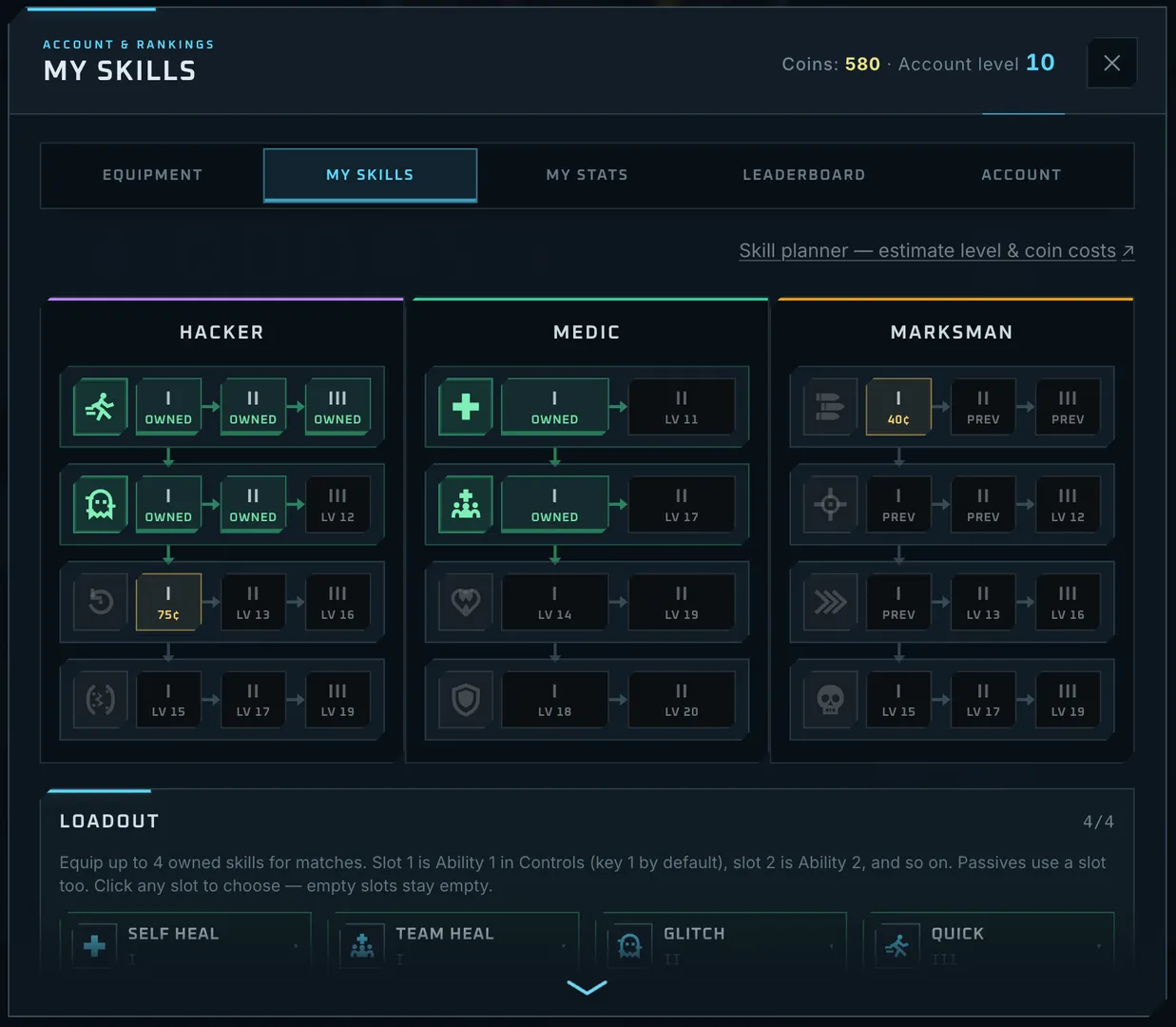Viewport: 1176px width, 1027px height.
Task: Click the Marksman triple-chevron skill icon
Action: tap(830, 602)
